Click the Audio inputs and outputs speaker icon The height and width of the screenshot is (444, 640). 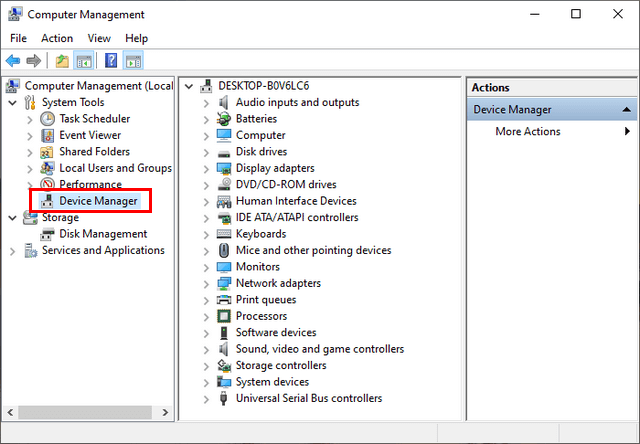(224, 102)
